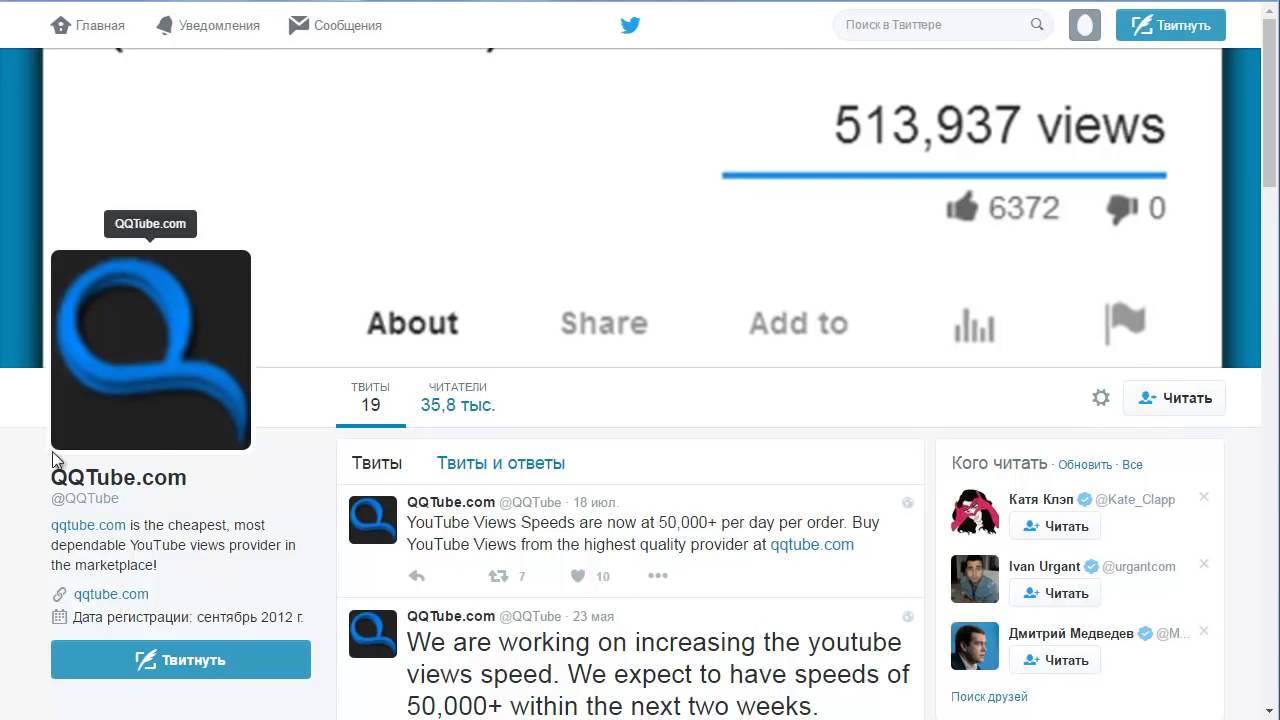Click the Все link in Кого читать

coord(1132,465)
